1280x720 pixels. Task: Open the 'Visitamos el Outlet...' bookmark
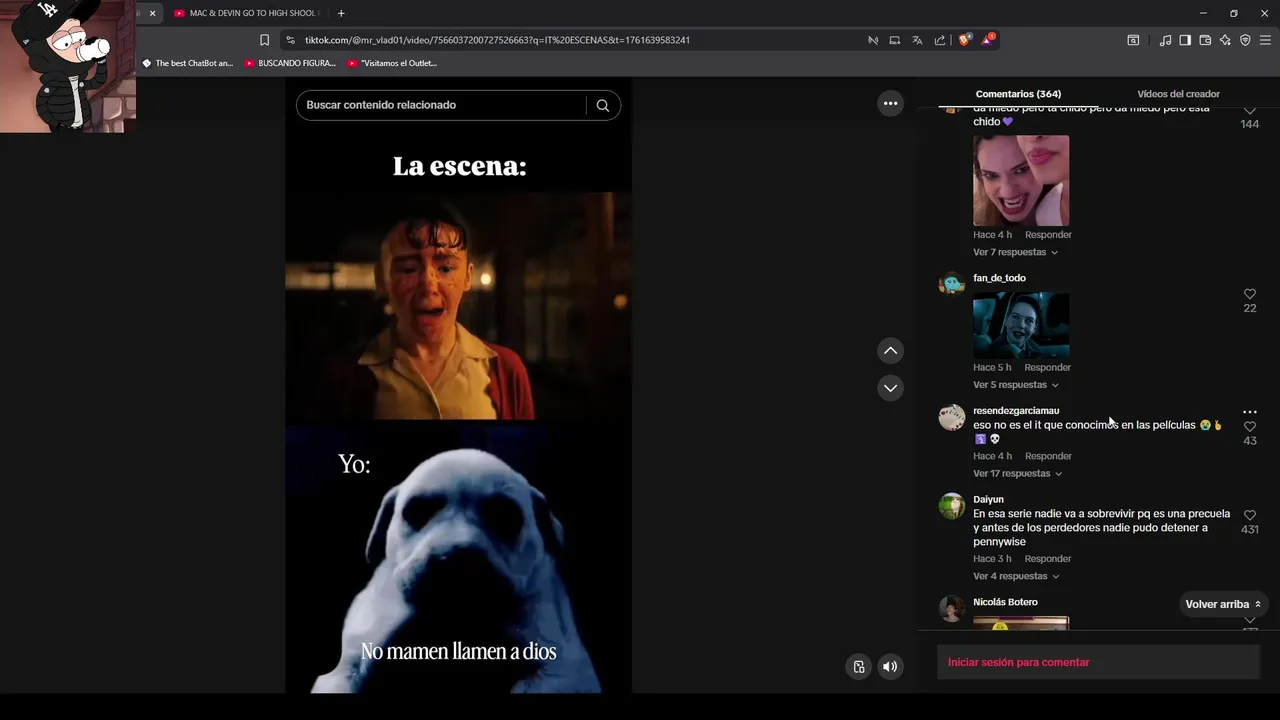(392, 63)
